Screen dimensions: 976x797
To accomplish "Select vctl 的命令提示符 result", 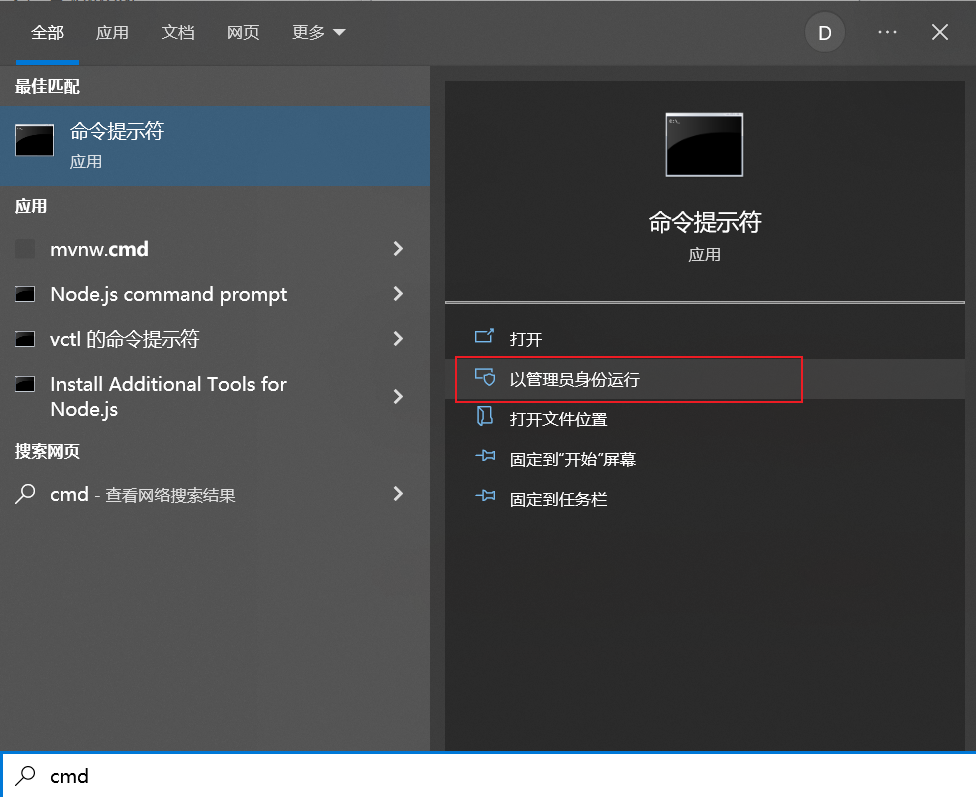I will (215, 339).
